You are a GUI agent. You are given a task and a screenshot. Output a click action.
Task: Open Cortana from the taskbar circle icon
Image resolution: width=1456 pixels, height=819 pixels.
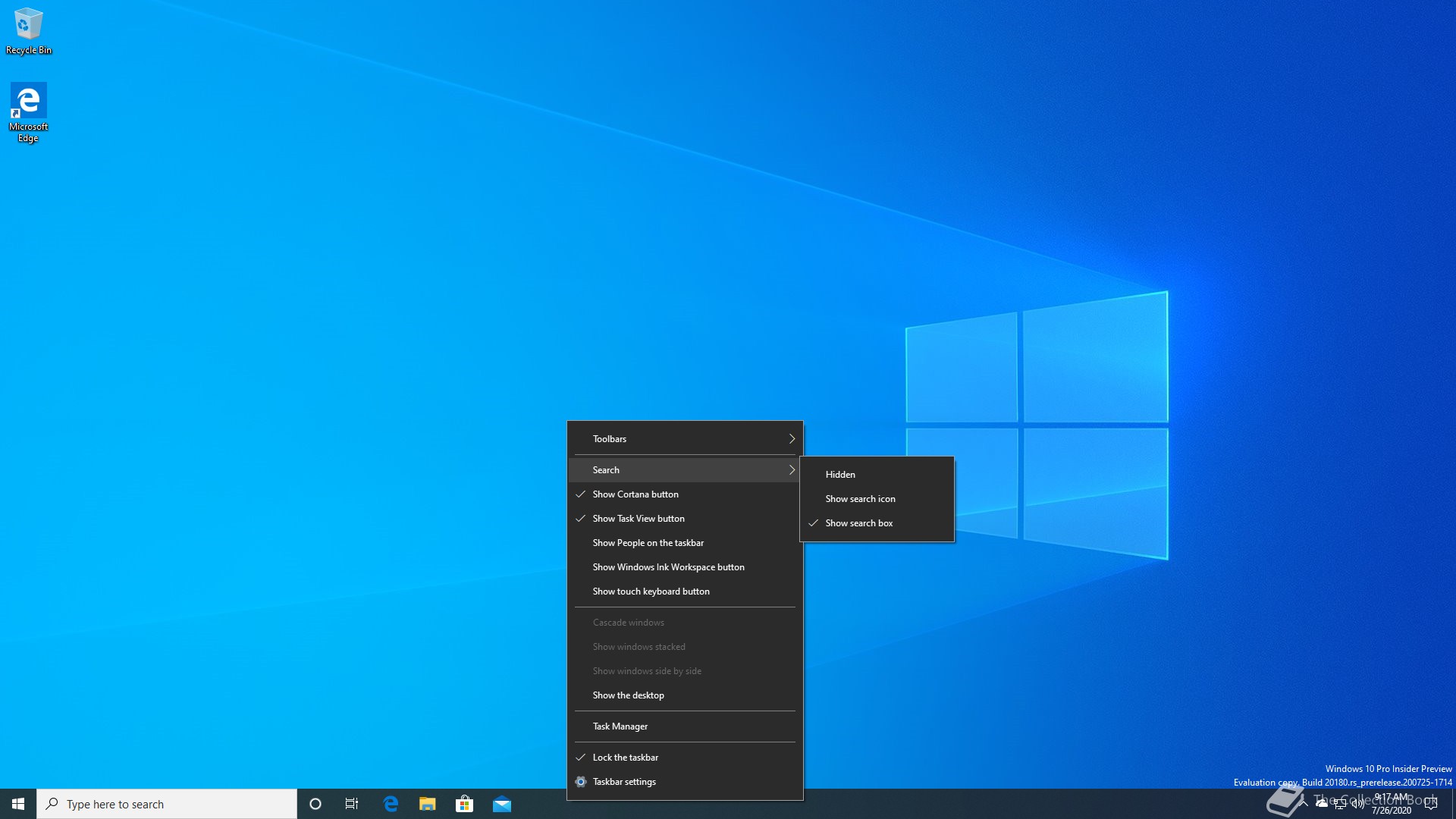315,804
